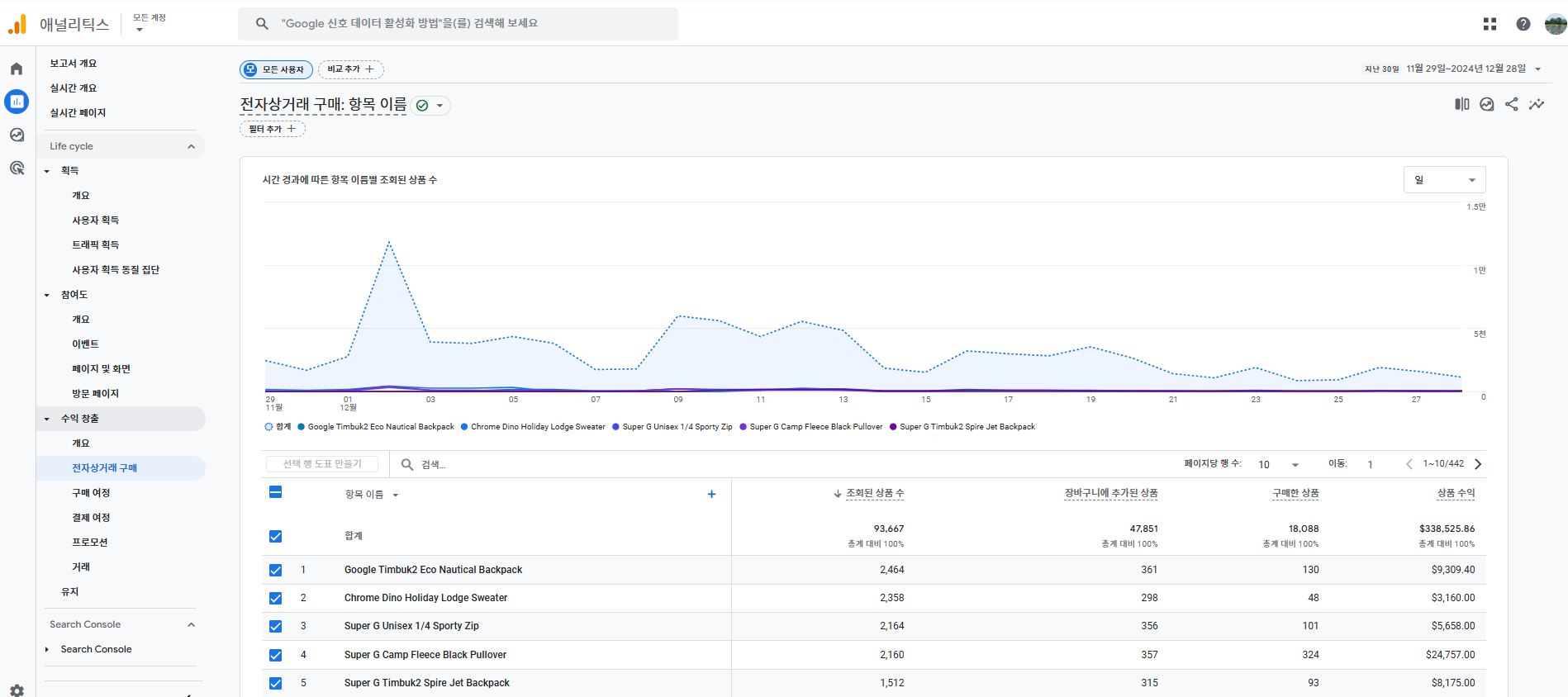Open 실시간 페이지 report
The width and height of the screenshot is (1568, 697).
click(x=78, y=113)
